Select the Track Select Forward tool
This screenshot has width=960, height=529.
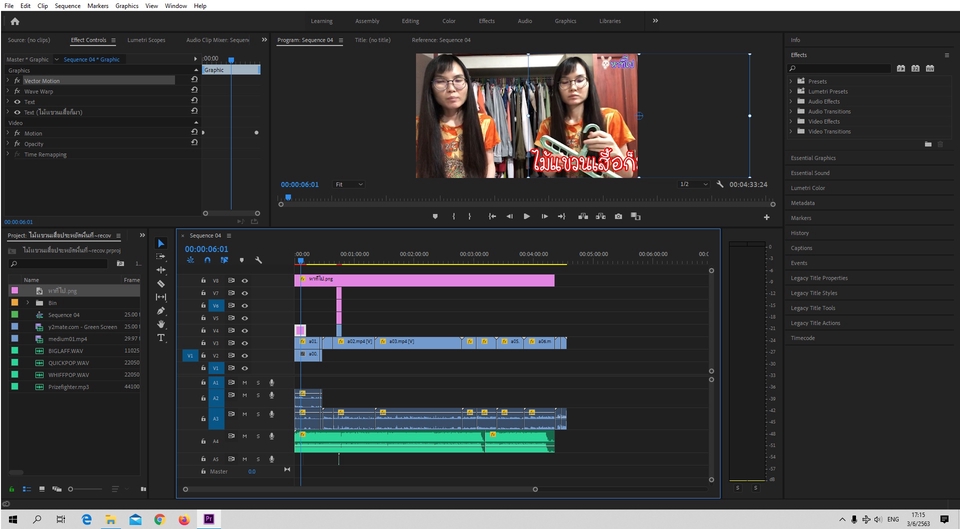[161, 257]
